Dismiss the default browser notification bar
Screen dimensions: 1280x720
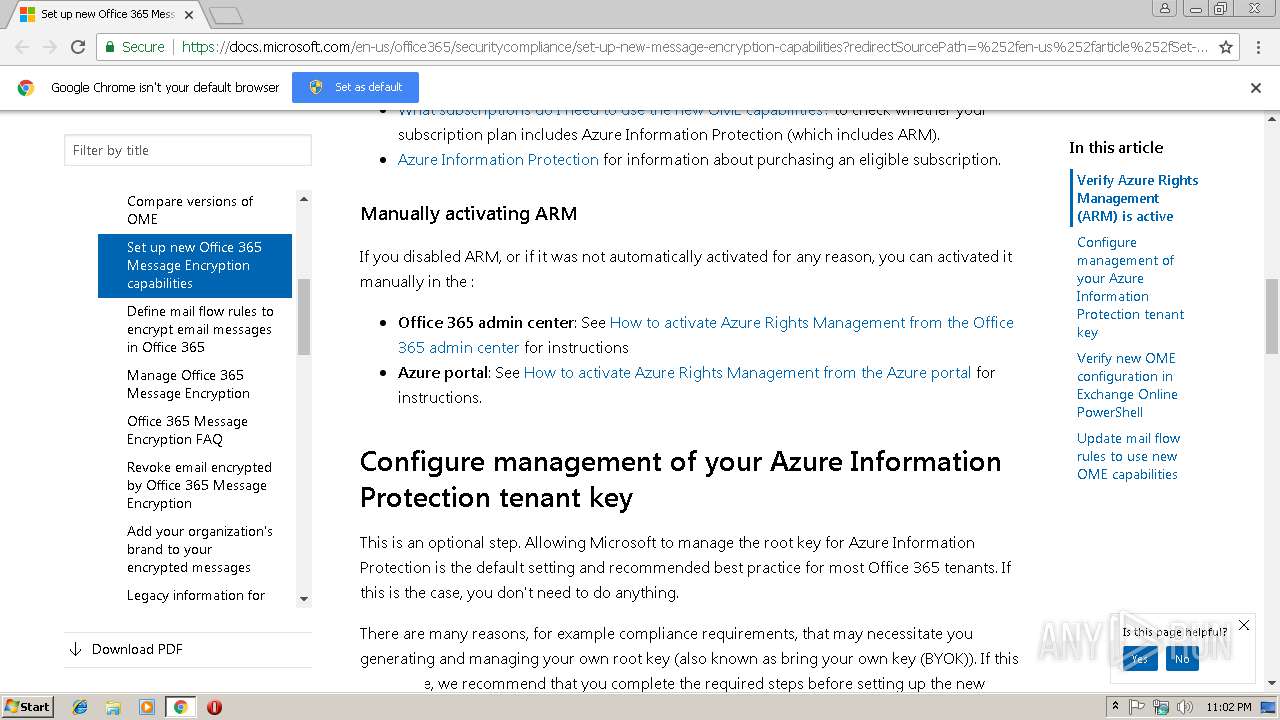[x=1256, y=88]
